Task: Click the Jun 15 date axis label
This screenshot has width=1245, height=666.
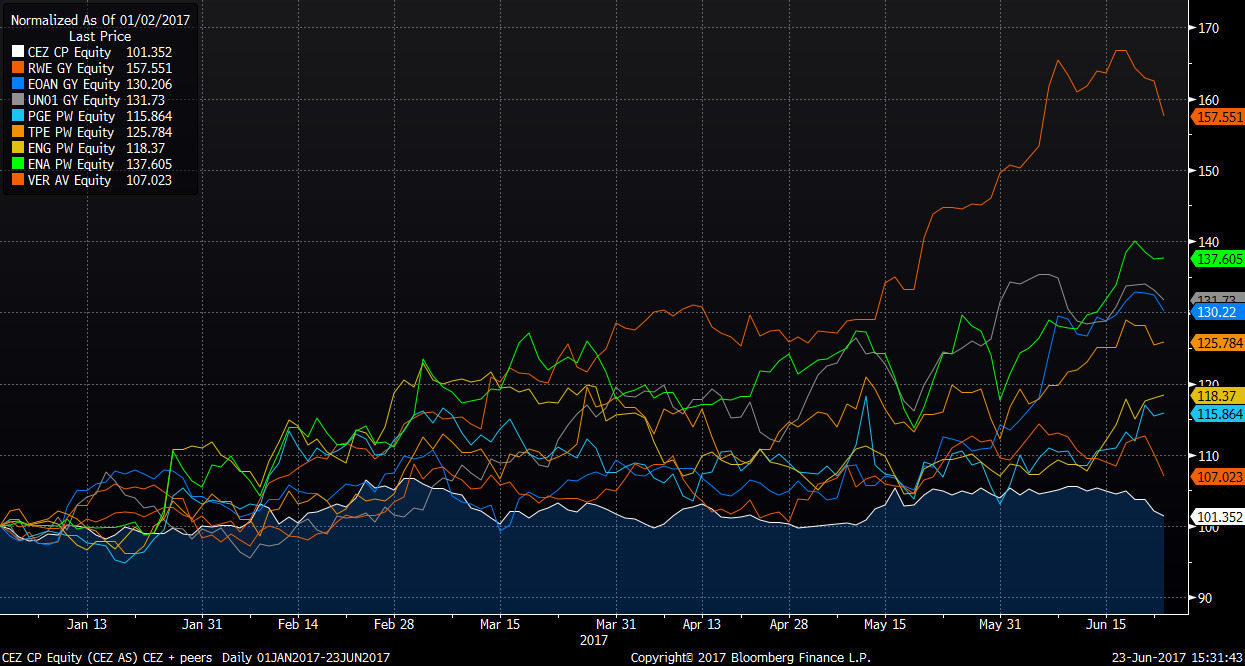Action: 1106,624
